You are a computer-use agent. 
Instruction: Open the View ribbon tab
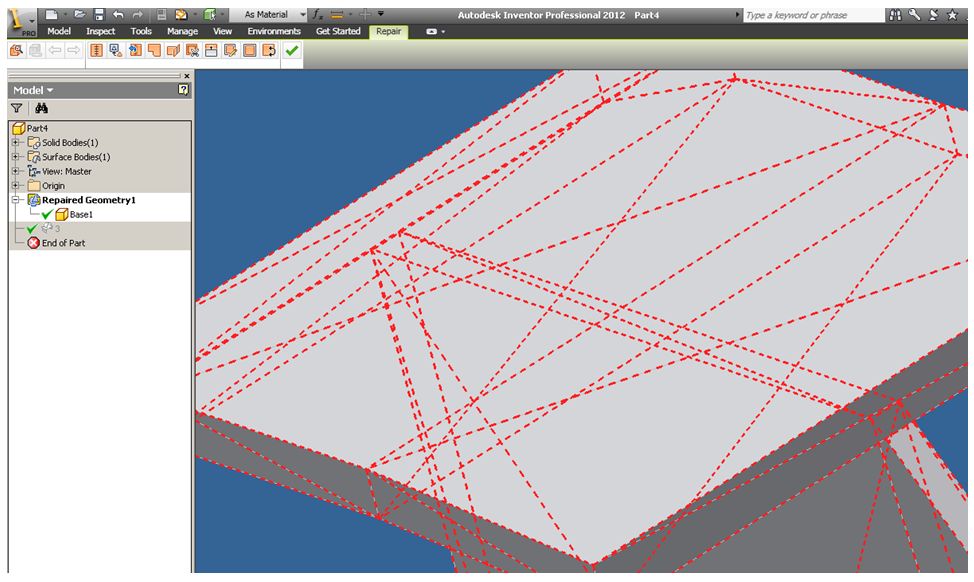pos(222,31)
